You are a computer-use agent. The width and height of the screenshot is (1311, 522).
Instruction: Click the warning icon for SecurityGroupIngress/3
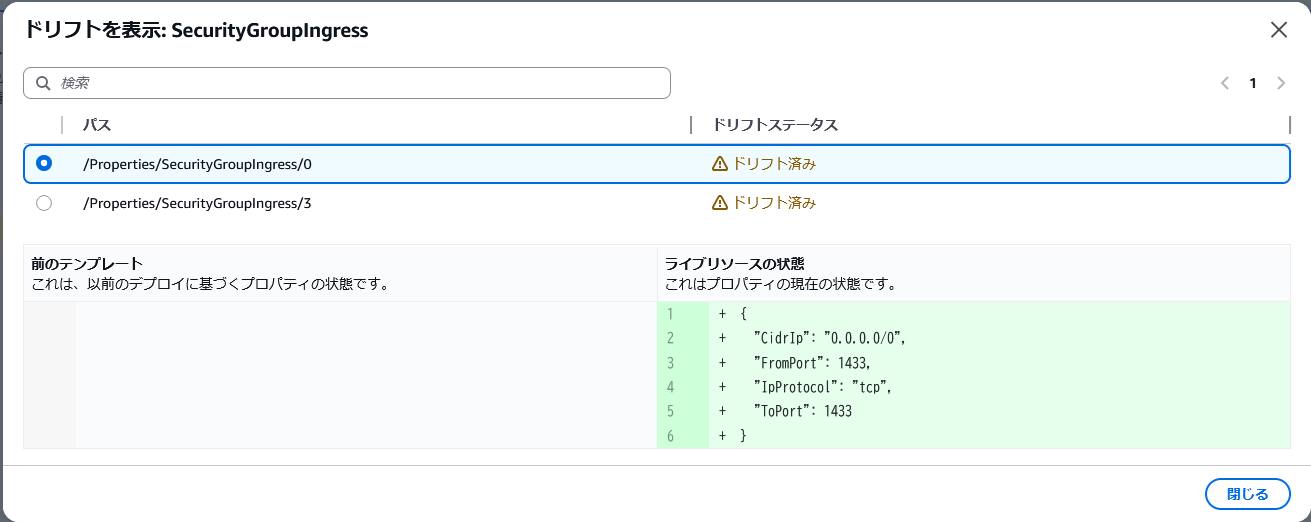pyautogui.click(x=719, y=203)
